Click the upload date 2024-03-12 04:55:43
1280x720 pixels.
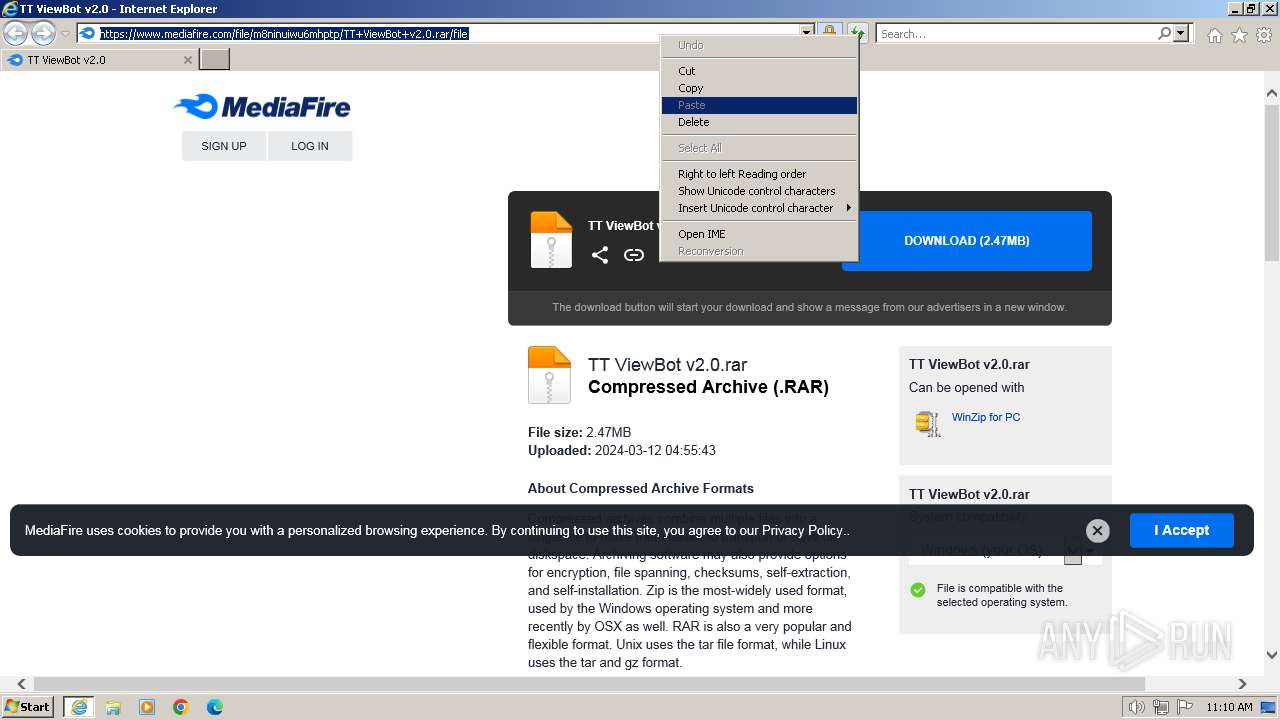pos(655,450)
